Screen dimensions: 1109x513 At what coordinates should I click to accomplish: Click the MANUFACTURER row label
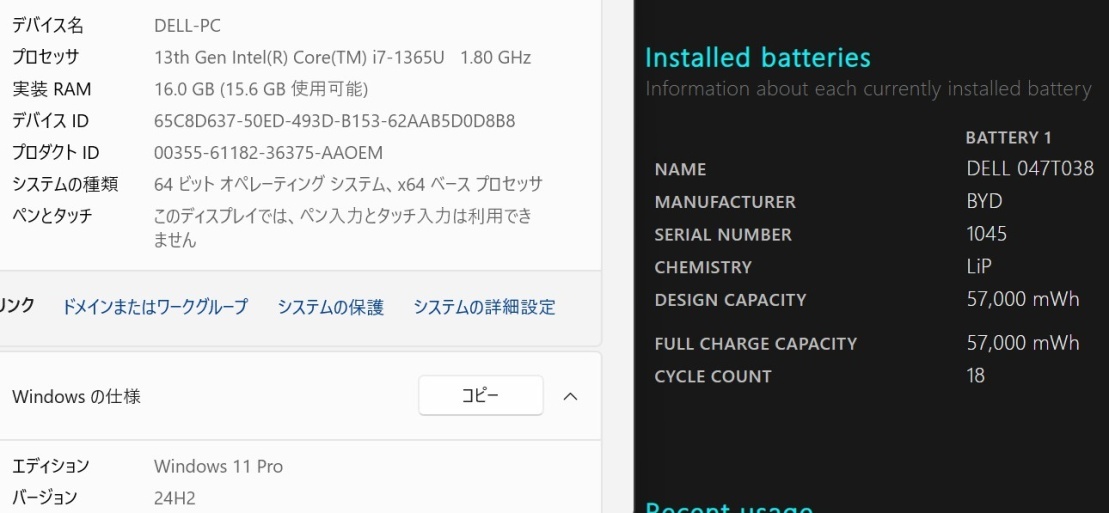[x=725, y=202]
